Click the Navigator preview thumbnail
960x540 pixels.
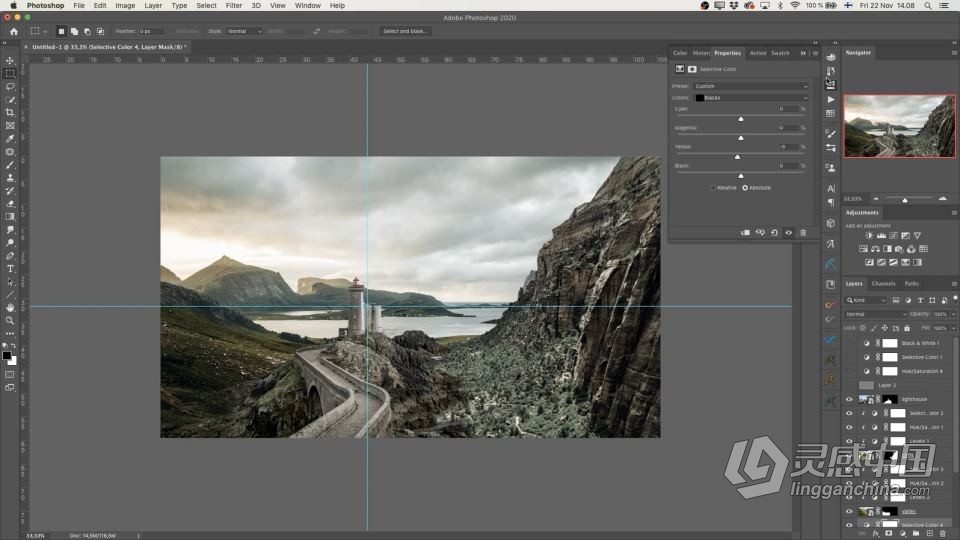coord(899,126)
